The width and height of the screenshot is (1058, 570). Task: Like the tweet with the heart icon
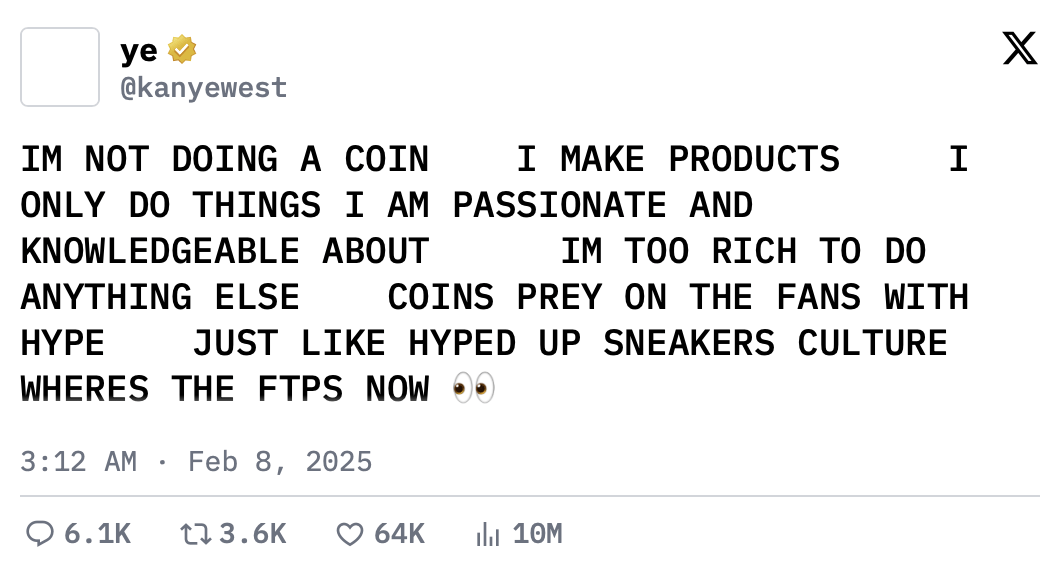pos(350,534)
